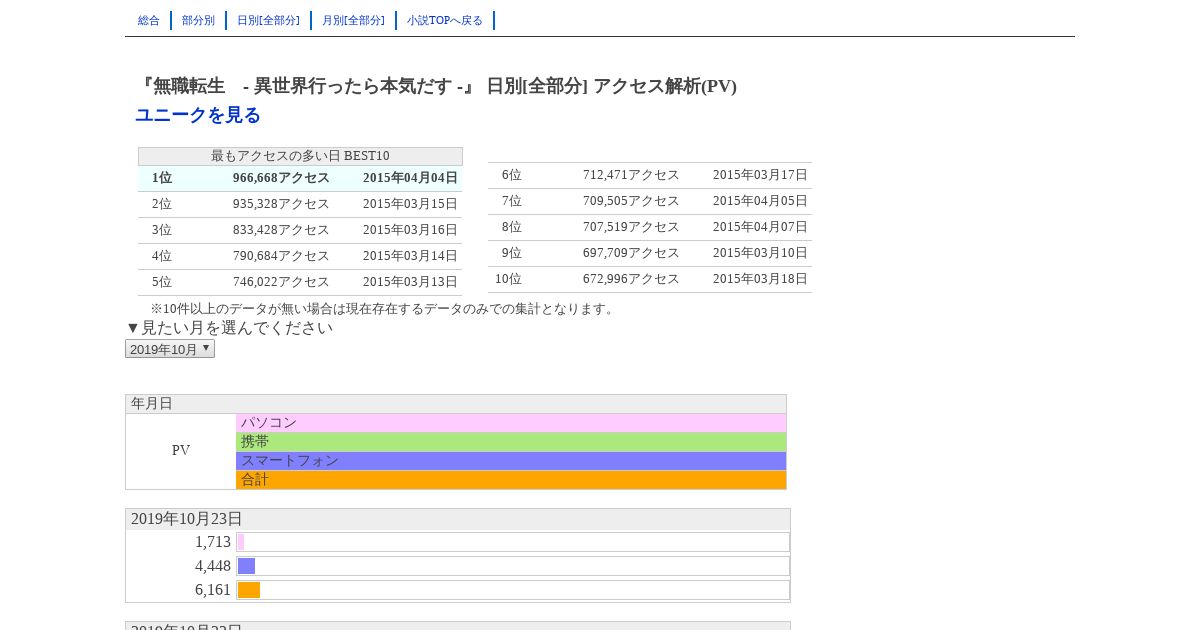Click the 合計 orange legend bar
This screenshot has height=630, width=1200.
click(x=511, y=480)
